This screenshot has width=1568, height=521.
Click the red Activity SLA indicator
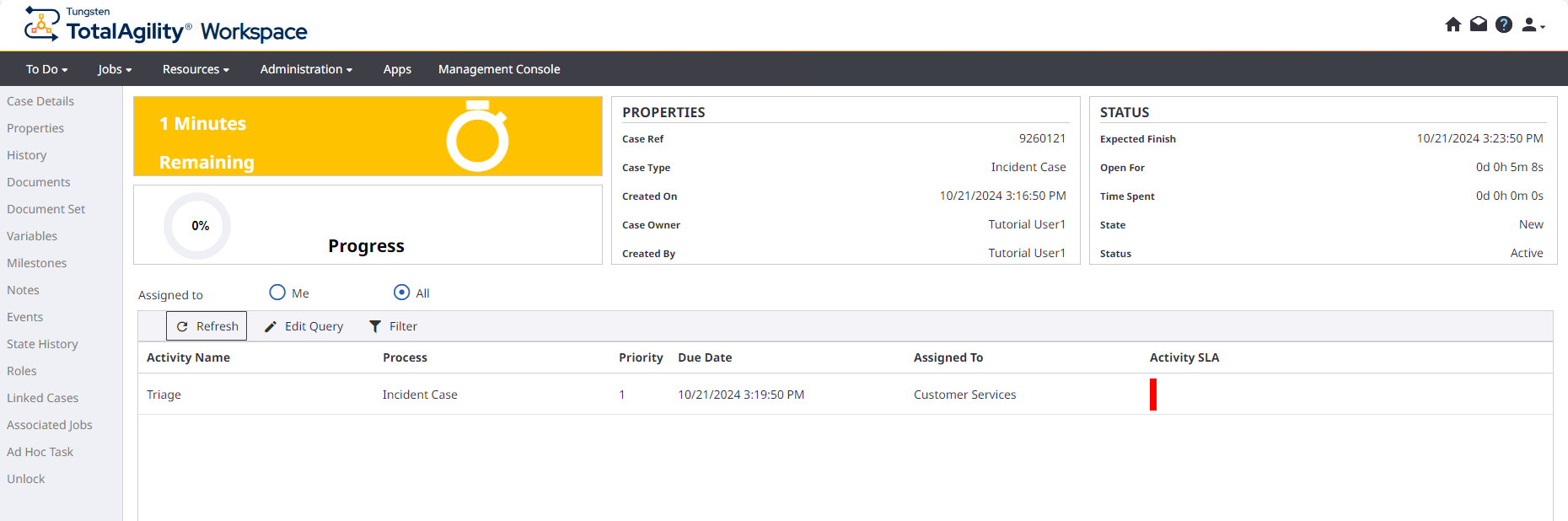[1152, 395]
